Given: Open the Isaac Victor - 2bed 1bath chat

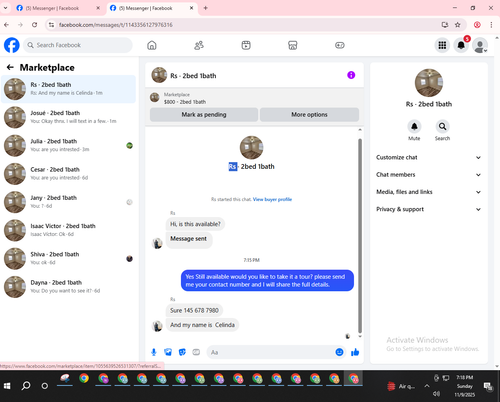Looking at the screenshot, I should click(x=68, y=230).
